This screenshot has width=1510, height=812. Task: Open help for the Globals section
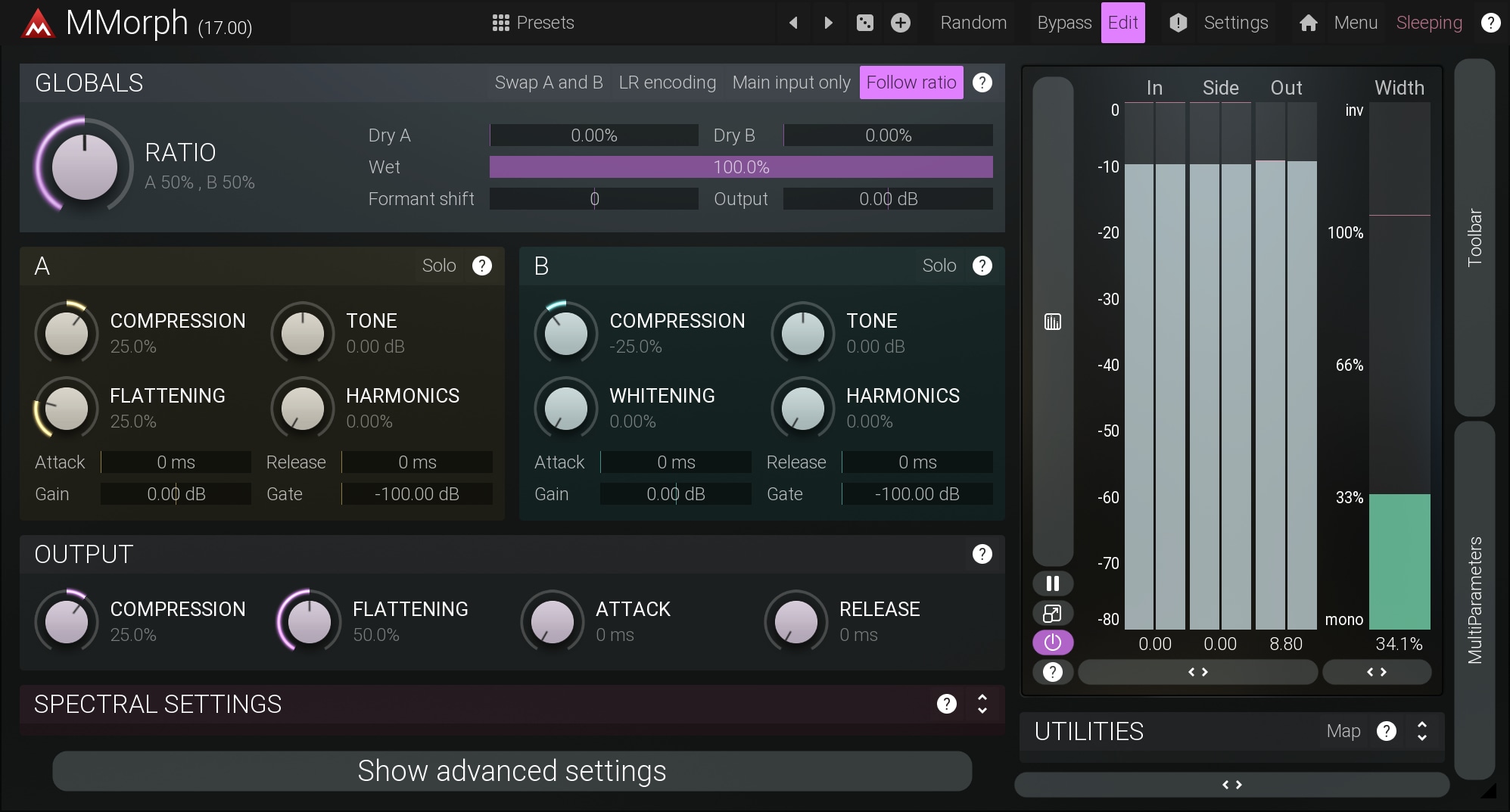coord(982,82)
